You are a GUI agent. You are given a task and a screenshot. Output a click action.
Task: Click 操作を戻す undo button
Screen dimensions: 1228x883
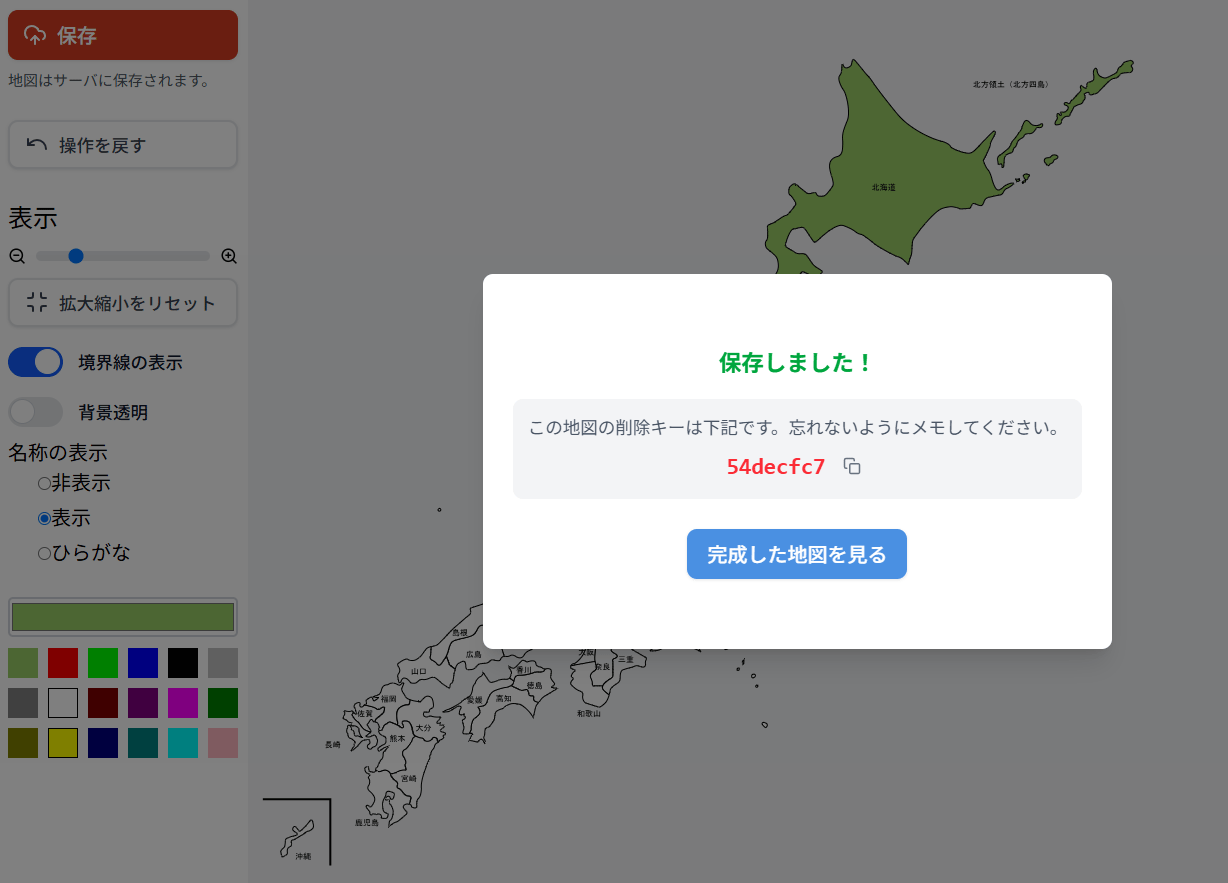point(122,145)
